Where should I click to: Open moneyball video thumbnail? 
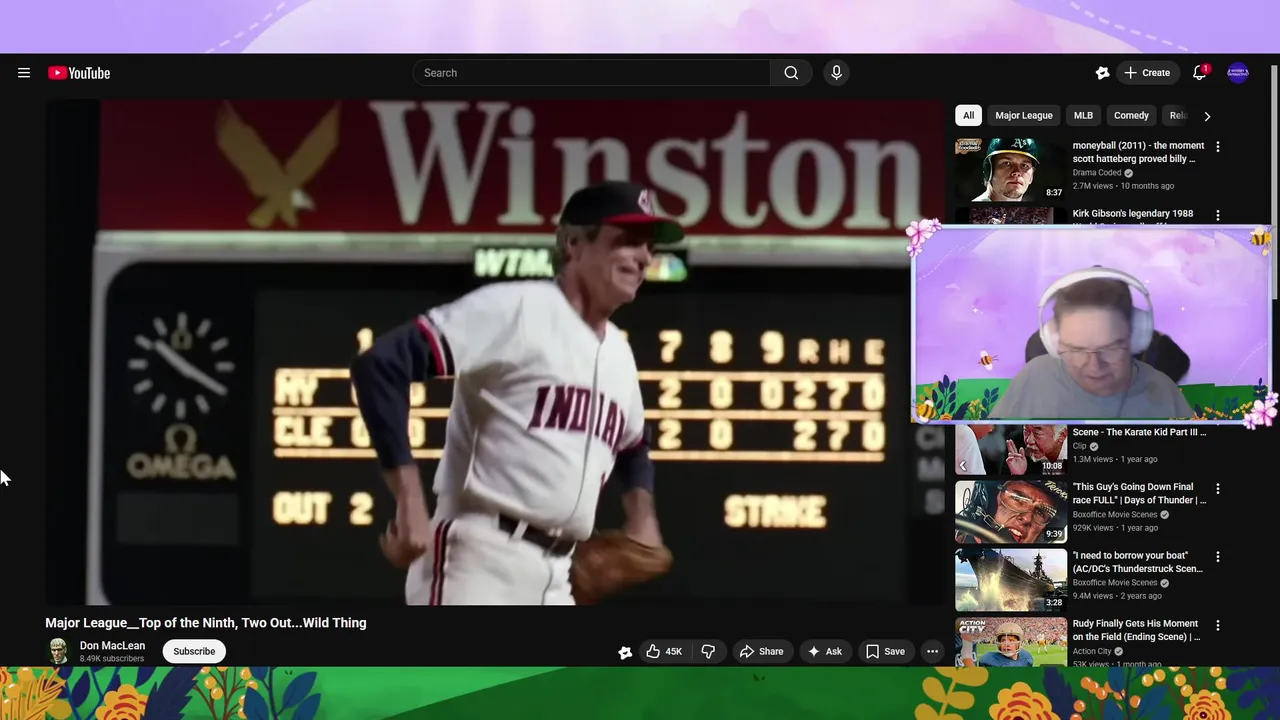pos(1011,170)
